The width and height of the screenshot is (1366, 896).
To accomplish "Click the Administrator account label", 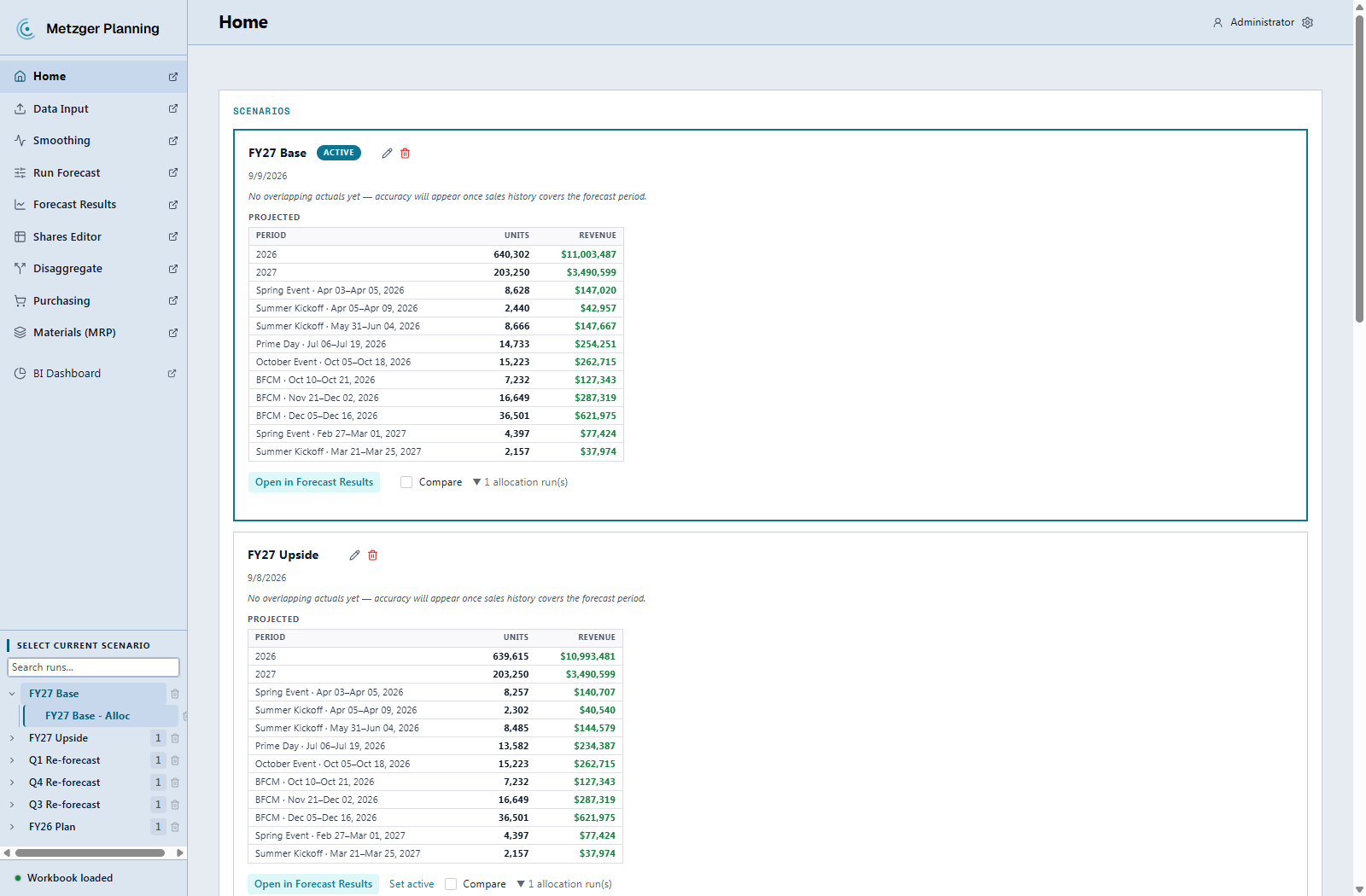I will [1262, 22].
